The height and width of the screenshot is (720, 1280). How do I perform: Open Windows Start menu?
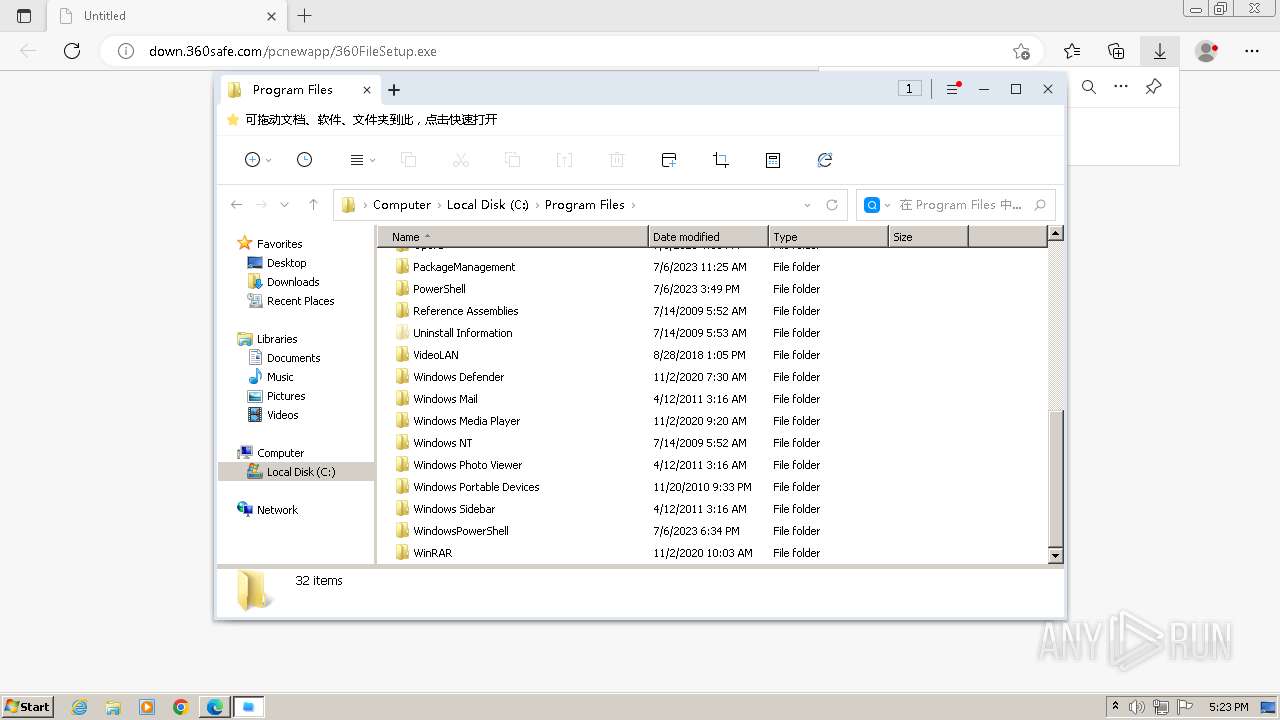[27, 706]
